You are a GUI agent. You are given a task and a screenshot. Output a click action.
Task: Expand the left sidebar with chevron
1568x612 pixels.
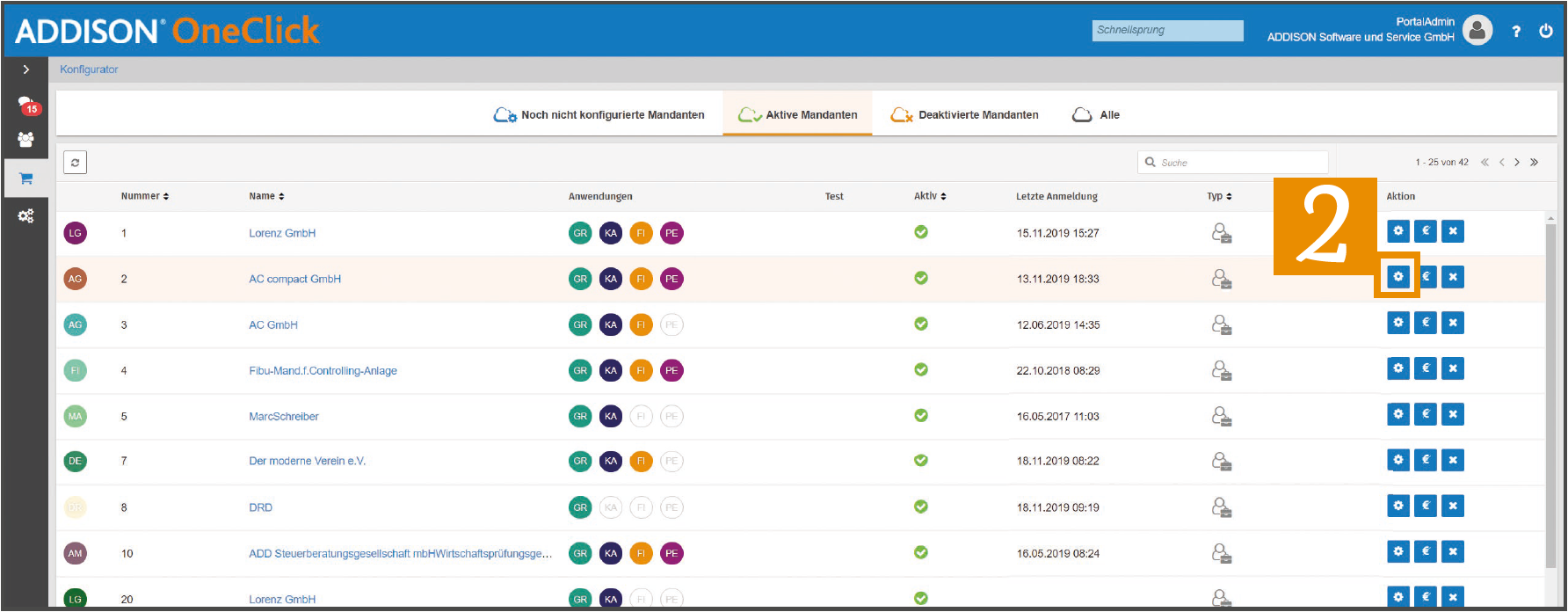(x=26, y=69)
